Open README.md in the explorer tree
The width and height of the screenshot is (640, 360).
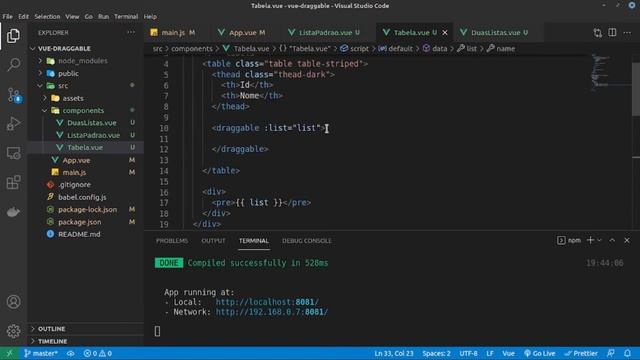79,234
